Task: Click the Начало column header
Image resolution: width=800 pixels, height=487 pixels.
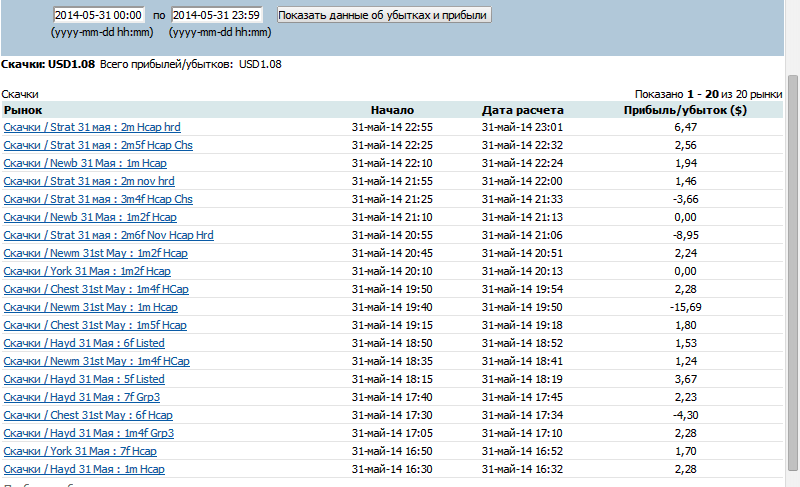Action: (x=392, y=110)
